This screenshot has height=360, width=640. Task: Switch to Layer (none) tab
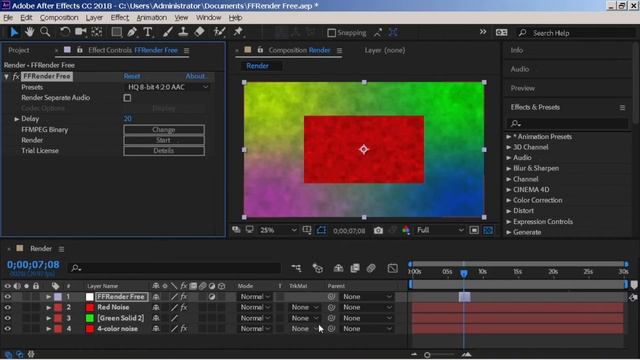[384, 50]
